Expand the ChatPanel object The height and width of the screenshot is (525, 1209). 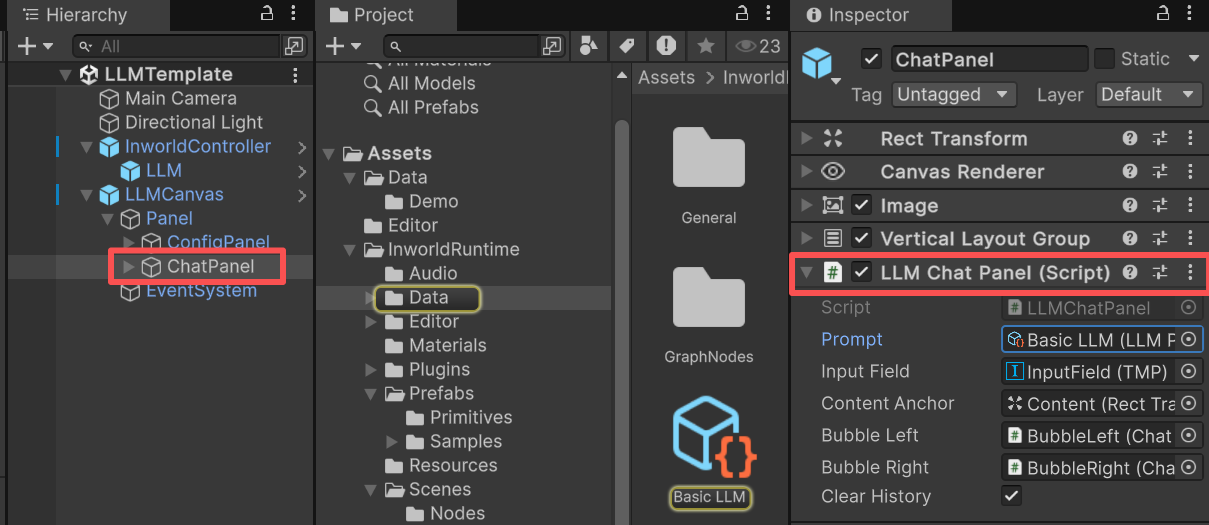pyautogui.click(x=128, y=267)
